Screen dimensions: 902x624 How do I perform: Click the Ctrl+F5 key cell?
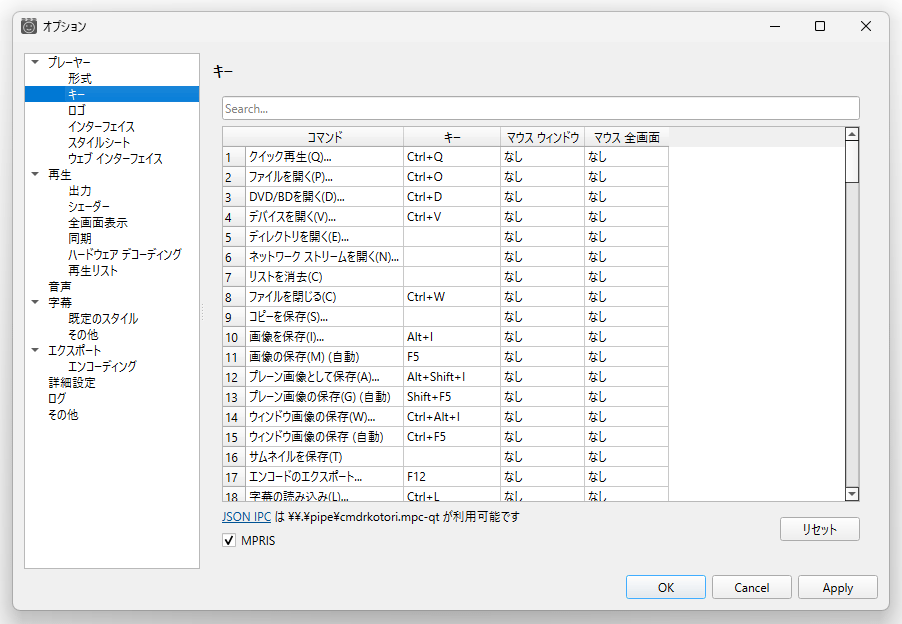click(x=452, y=437)
